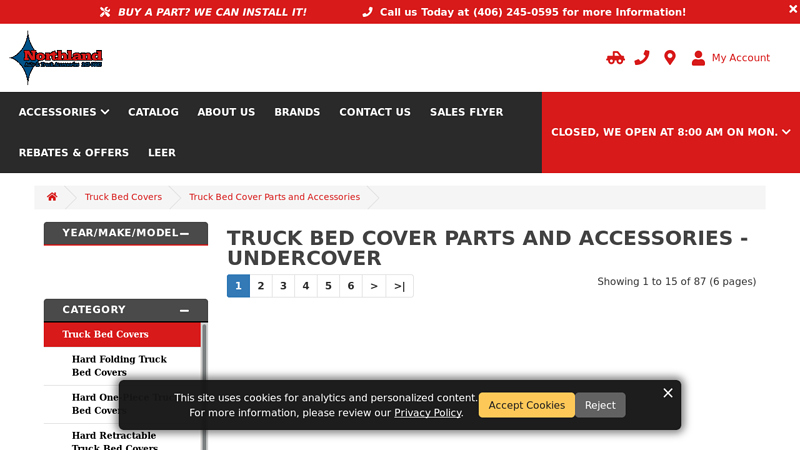Image resolution: width=800 pixels, height=450 pixels.
Task: Open Truck Bed Cover Parts and Accessories breadcrumb
Action: pos(274,197)
